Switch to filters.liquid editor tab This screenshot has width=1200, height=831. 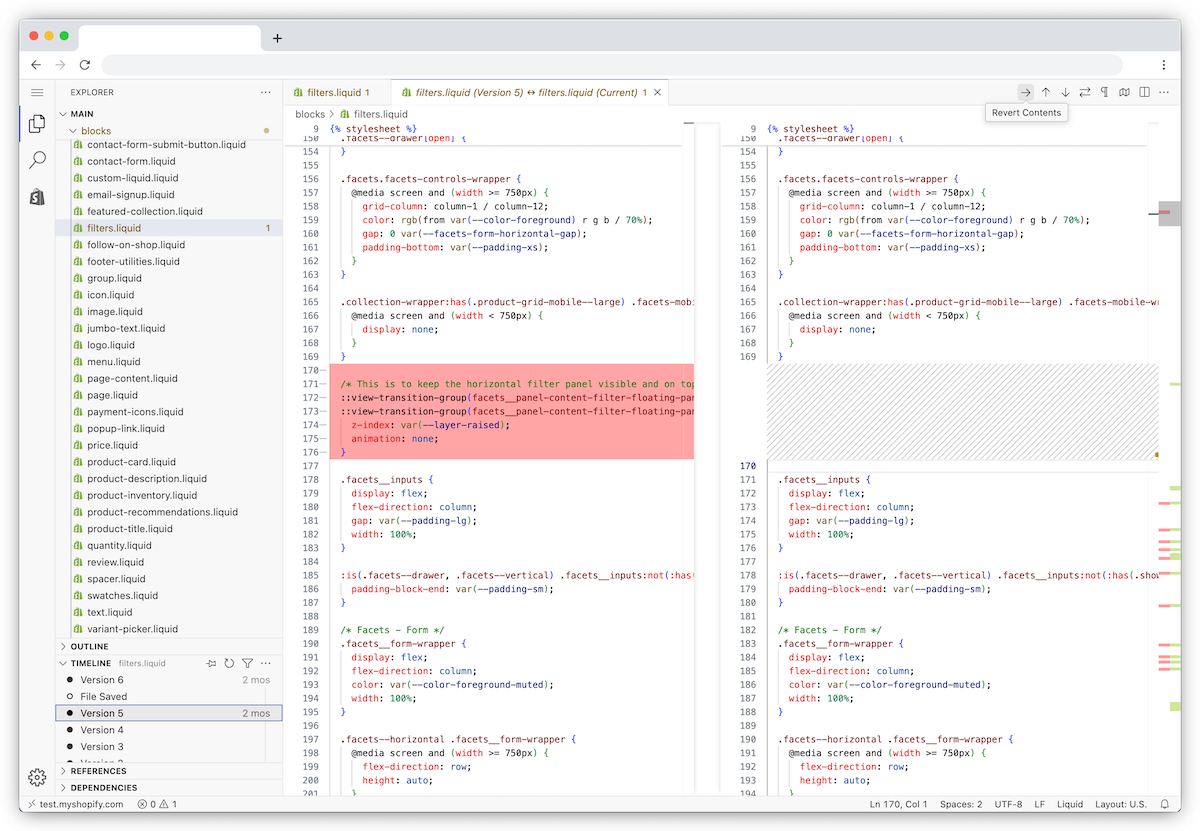click(336, 92)
